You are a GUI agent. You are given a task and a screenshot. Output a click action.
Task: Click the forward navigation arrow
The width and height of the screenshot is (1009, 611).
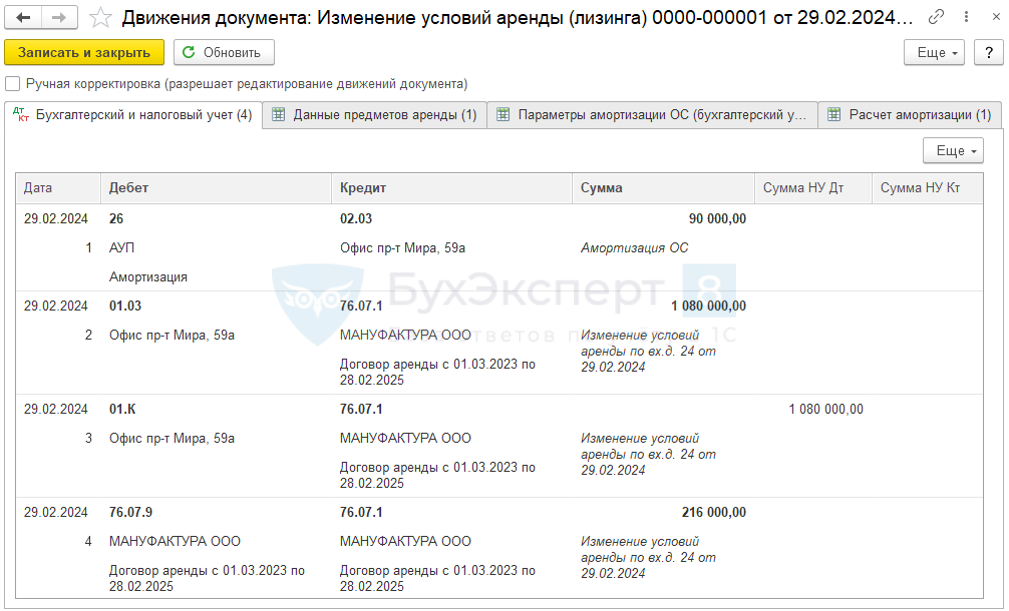pyautogui.click(x=59, y=18)
